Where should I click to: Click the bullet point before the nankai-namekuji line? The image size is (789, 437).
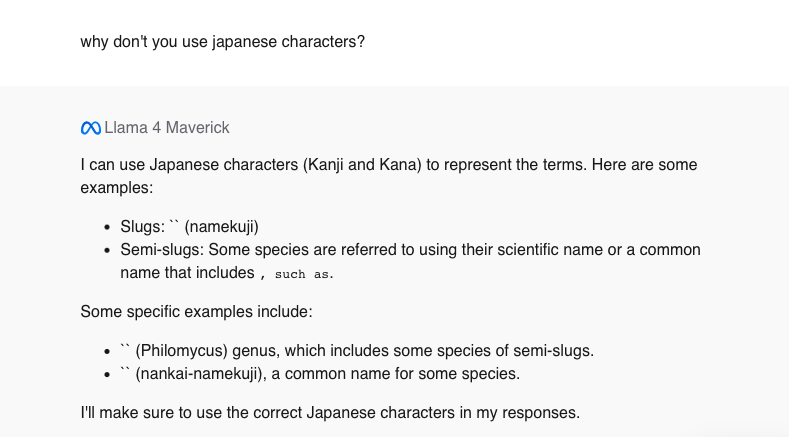pyautogui.click(x=108, y=375)
